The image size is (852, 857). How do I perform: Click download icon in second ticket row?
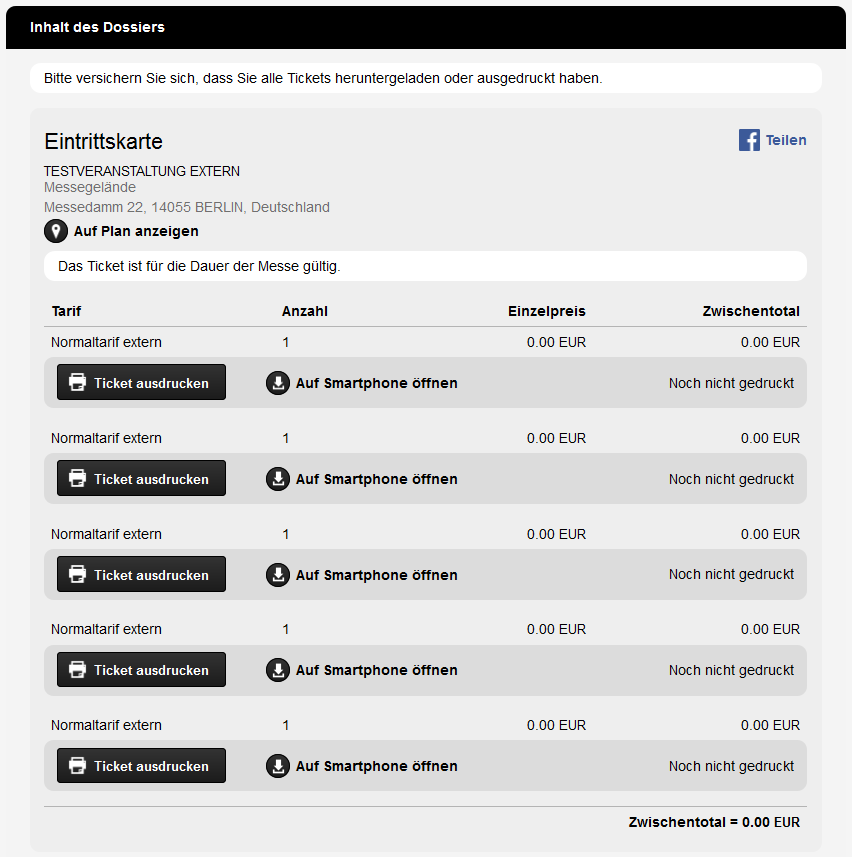278,479
